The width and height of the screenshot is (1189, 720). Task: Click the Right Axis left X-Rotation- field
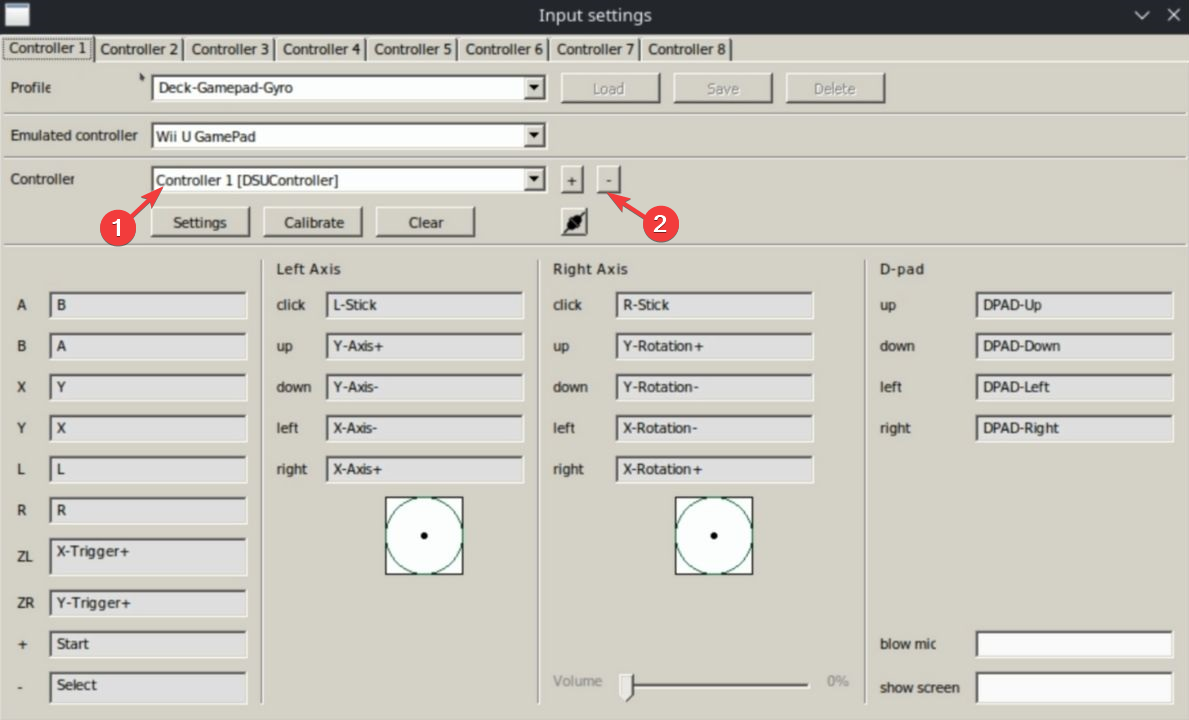point(714,427)
